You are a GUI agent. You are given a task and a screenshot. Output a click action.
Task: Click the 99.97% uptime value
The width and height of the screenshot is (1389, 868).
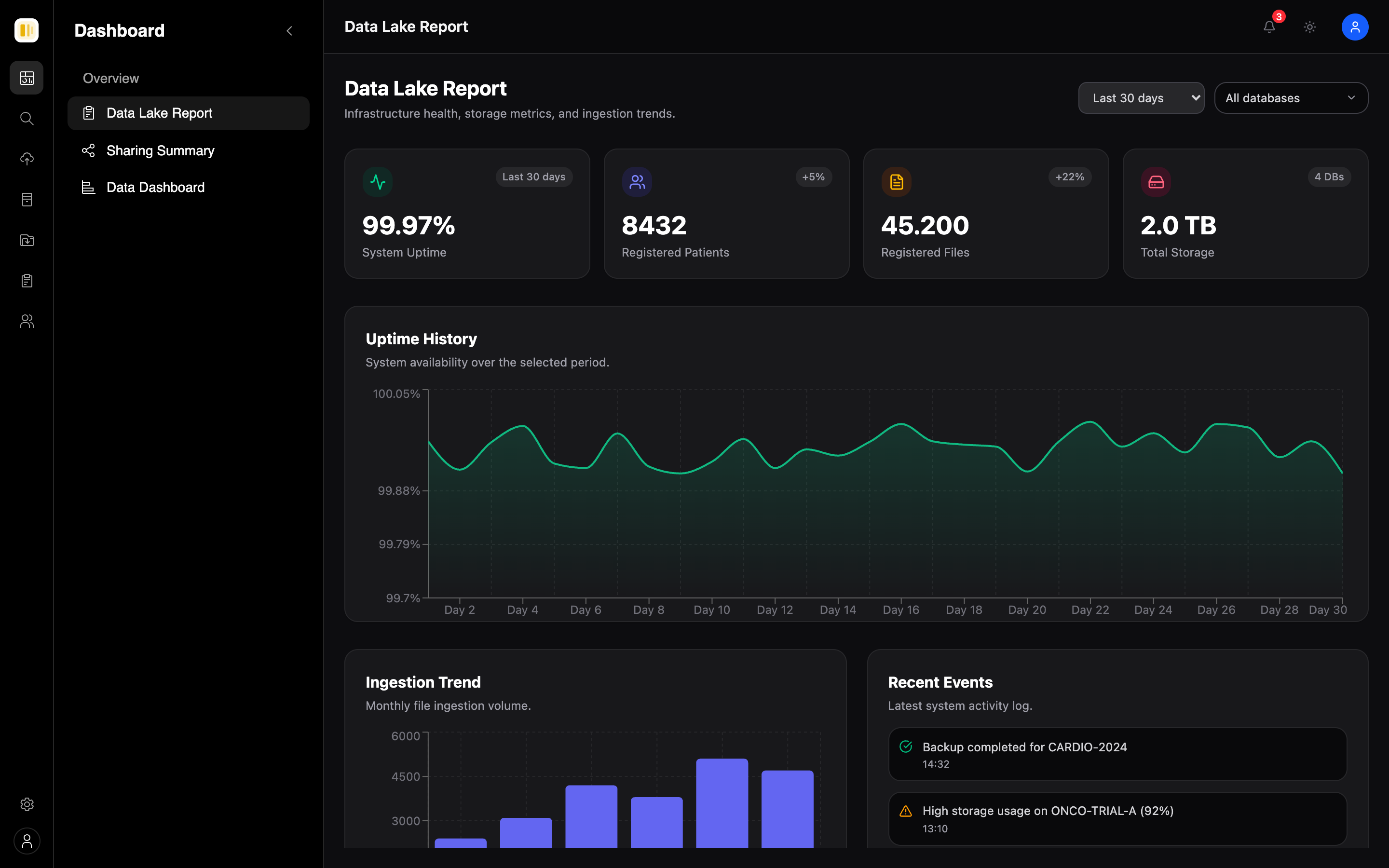[x=409, y=225]
